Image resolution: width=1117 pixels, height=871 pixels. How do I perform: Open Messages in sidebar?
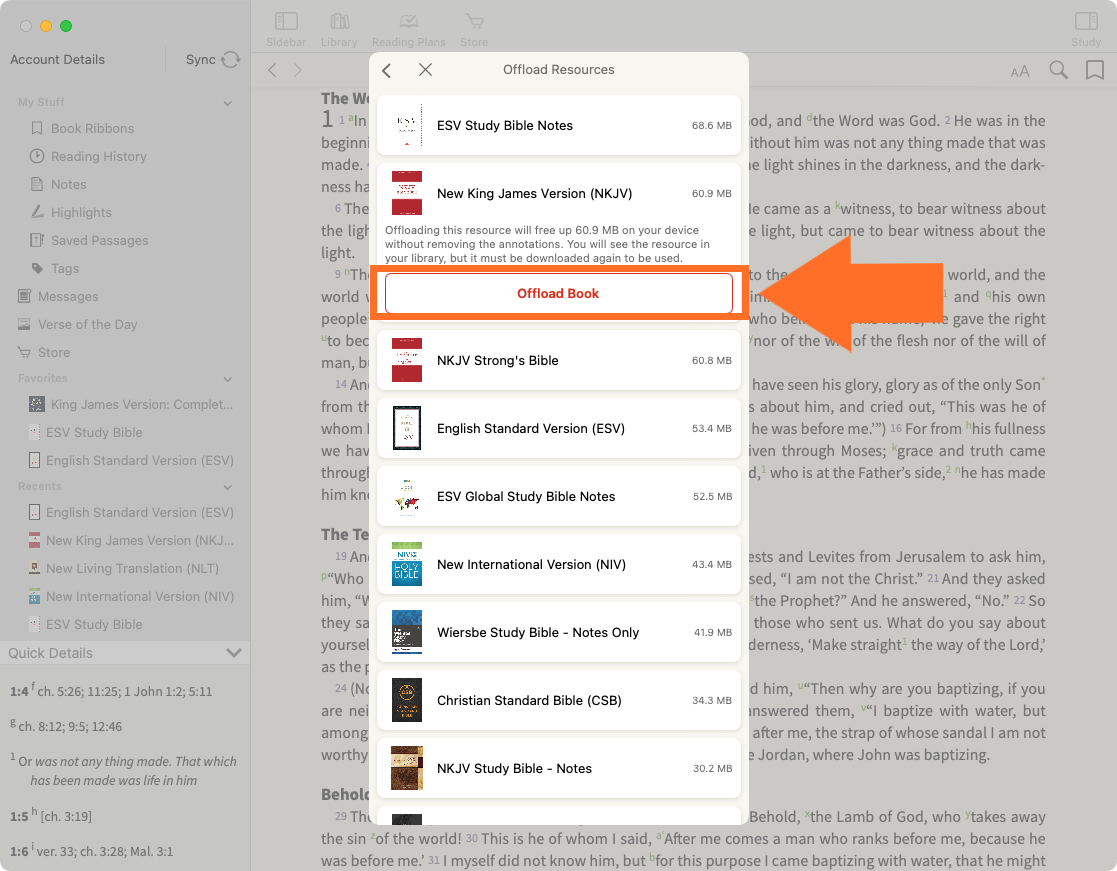(58, 296)
